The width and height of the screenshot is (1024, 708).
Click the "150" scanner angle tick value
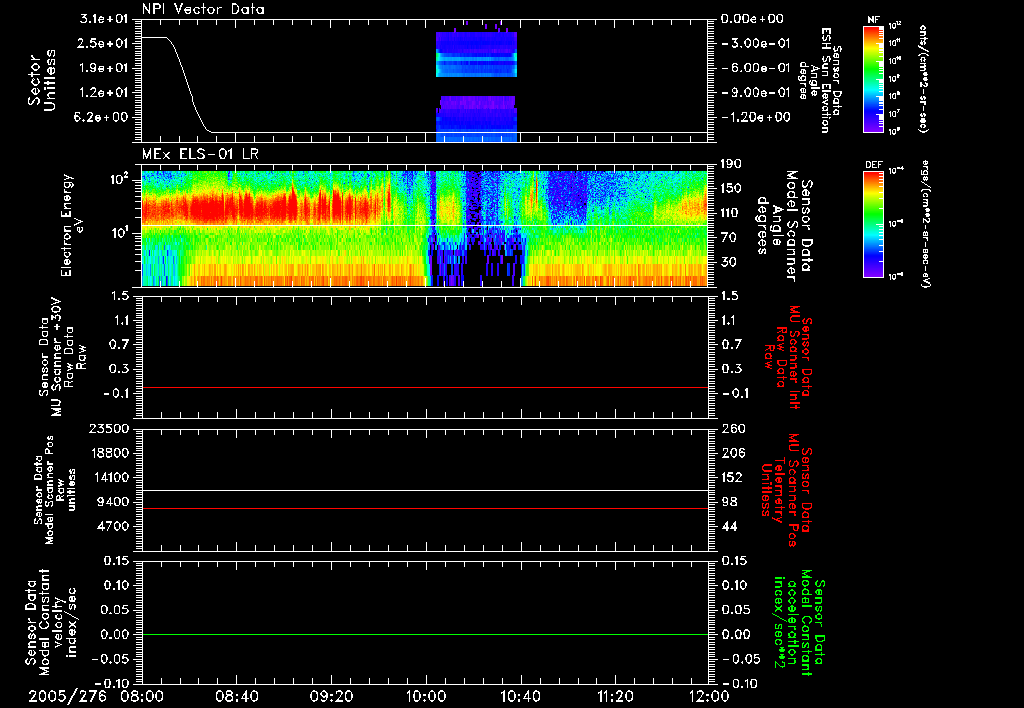pyautogui.click(x=731, y=188)
